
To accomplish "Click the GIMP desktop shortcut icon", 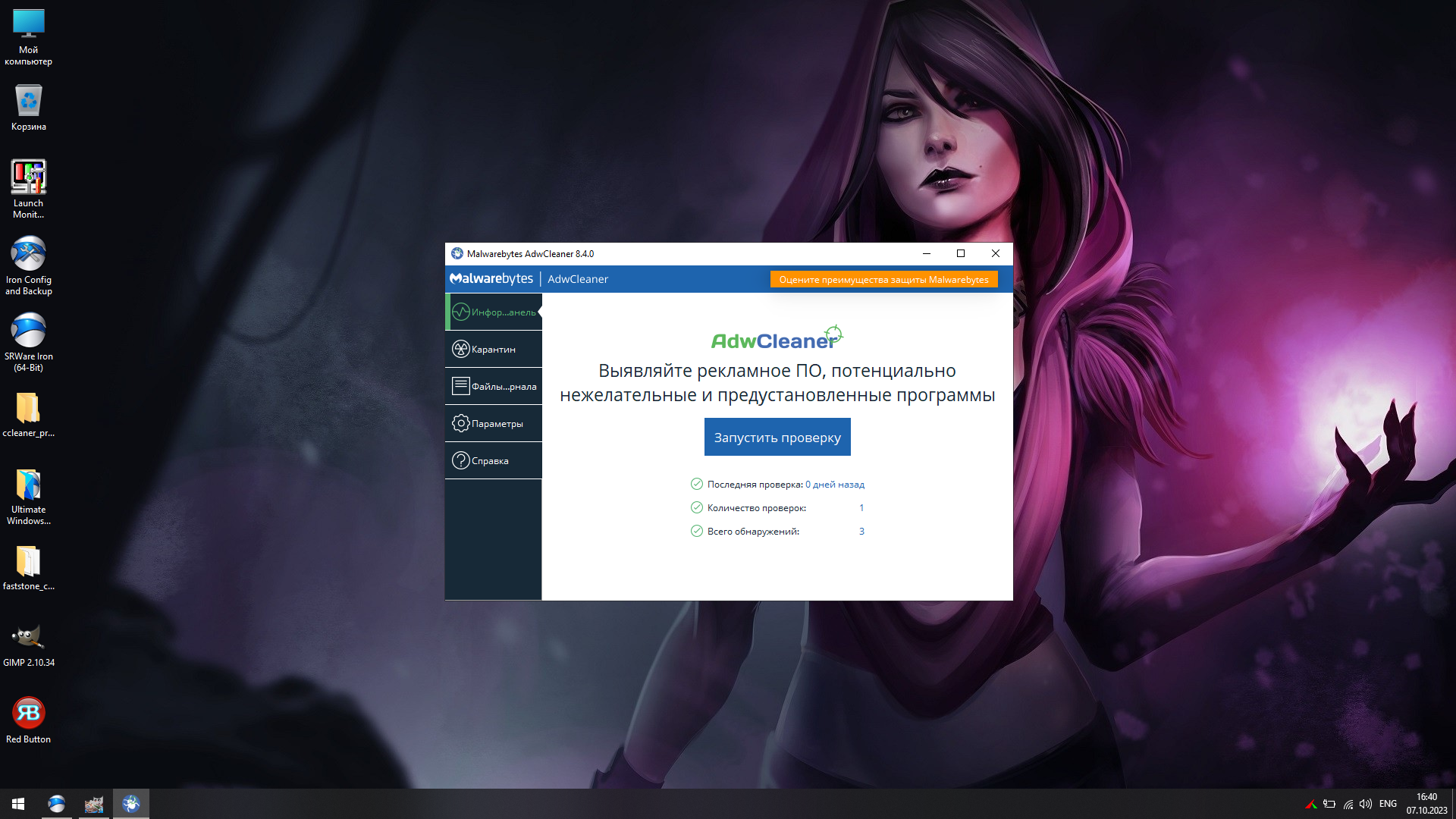I will coord(28,636).
